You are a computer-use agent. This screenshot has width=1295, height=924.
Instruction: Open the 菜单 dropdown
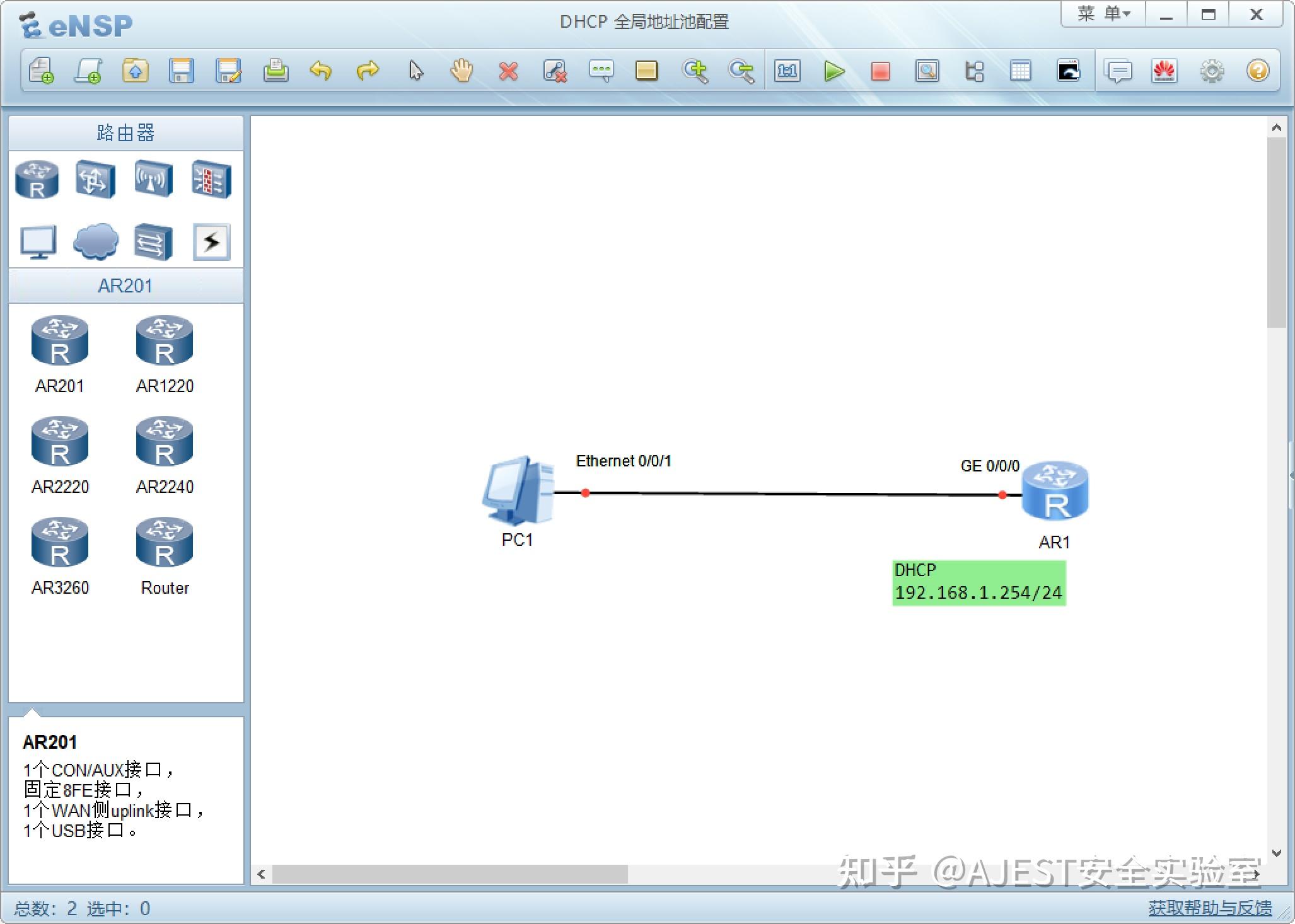(1101, 13)
